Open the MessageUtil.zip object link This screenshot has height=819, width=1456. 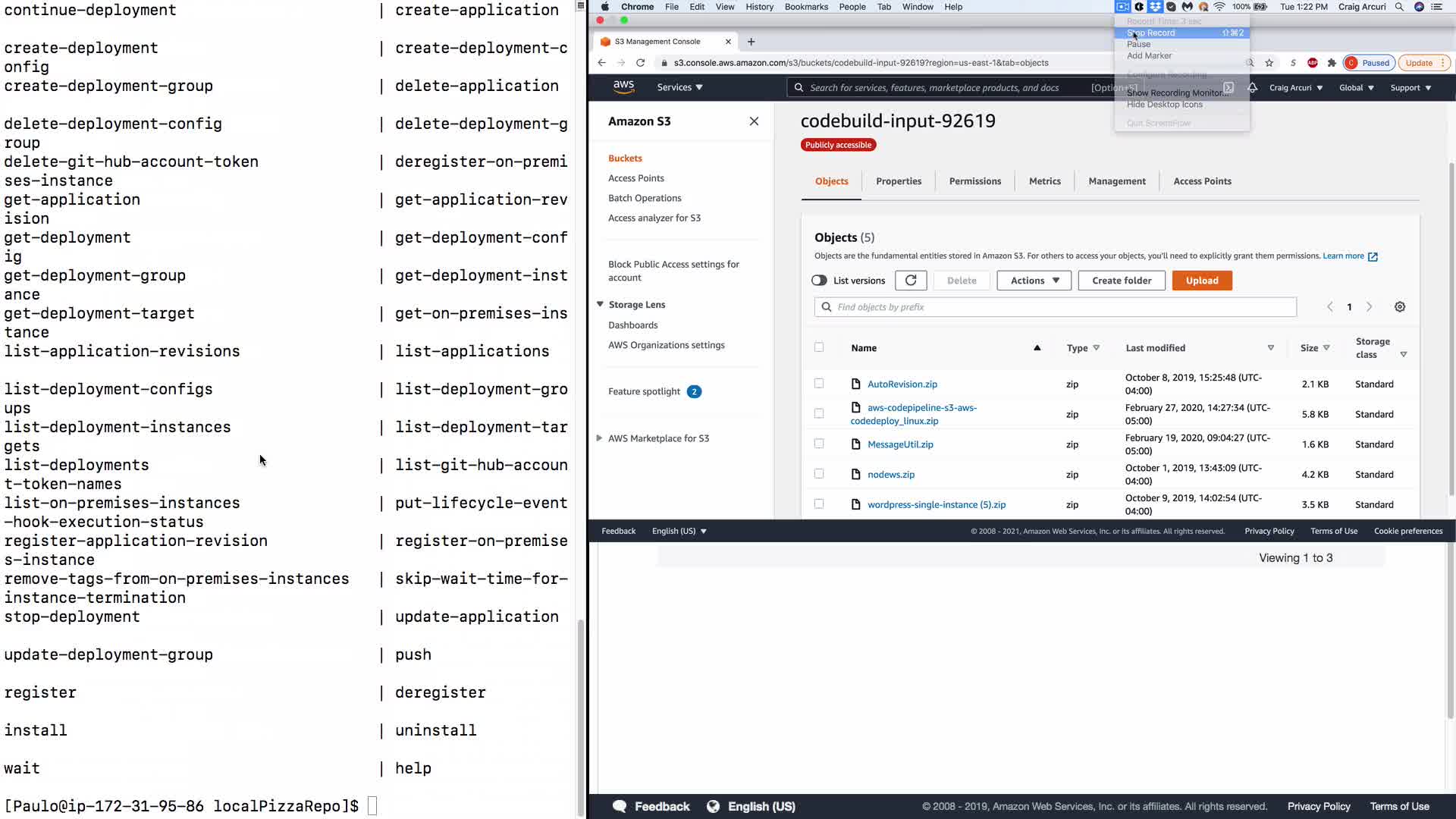900,444
